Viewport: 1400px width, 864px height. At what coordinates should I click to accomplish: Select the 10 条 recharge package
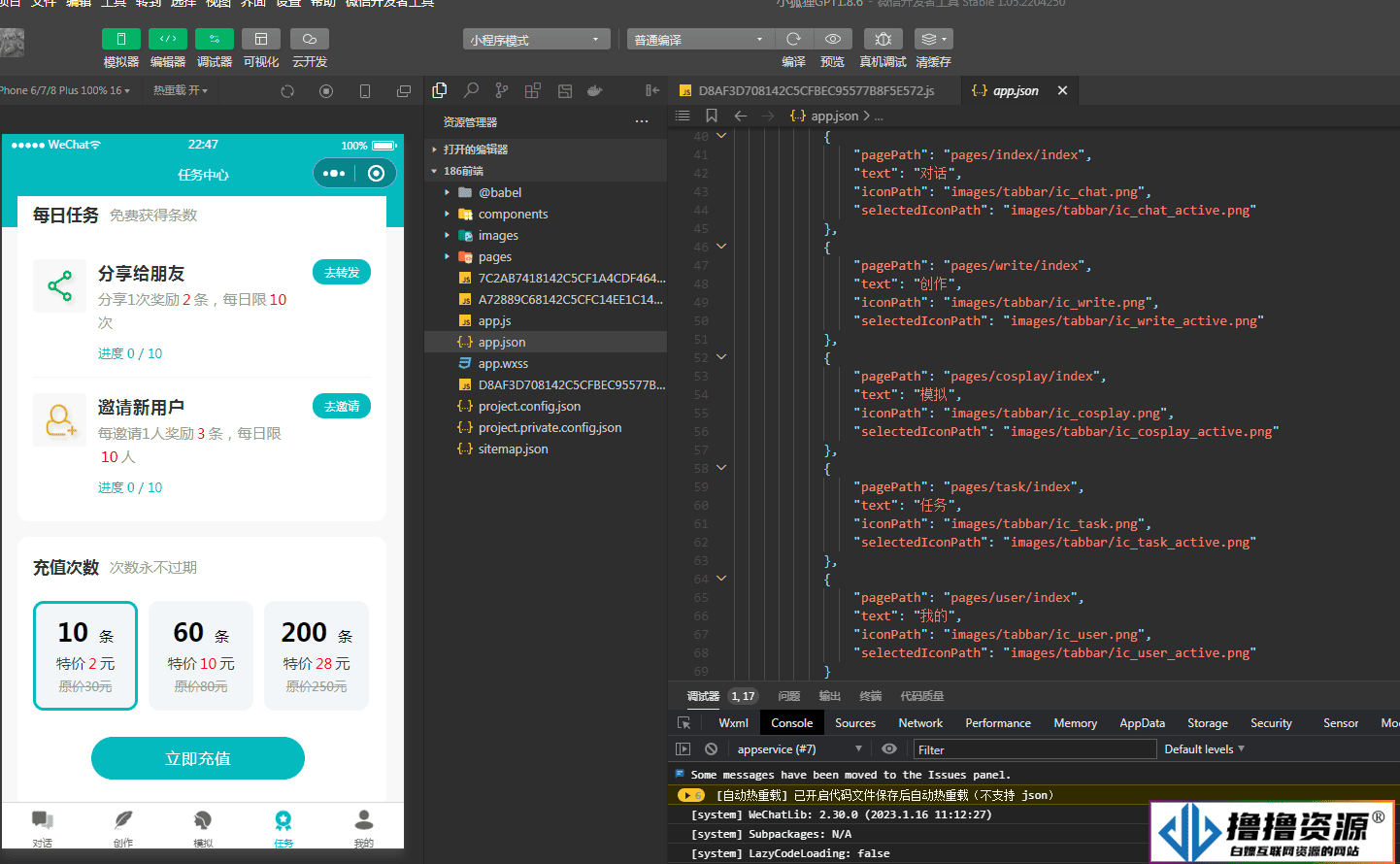[85, 656]
